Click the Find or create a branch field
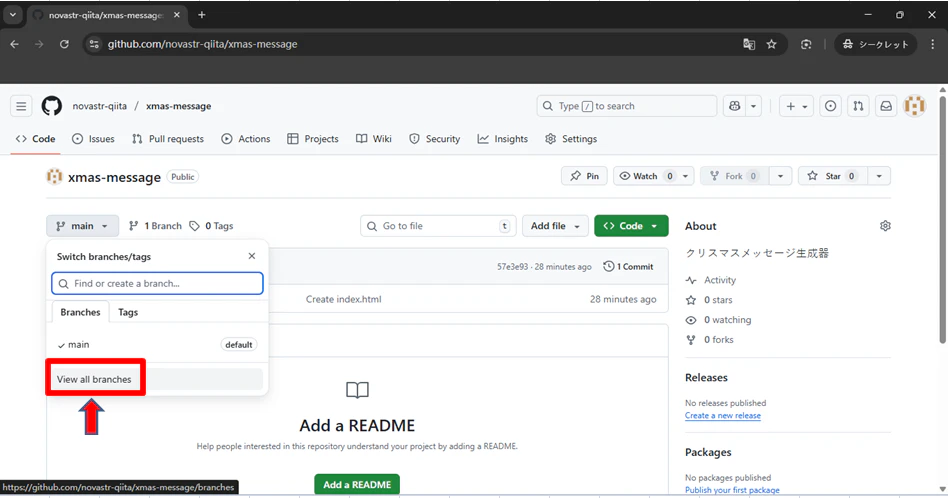948x498 pixels. click(157, 283)
